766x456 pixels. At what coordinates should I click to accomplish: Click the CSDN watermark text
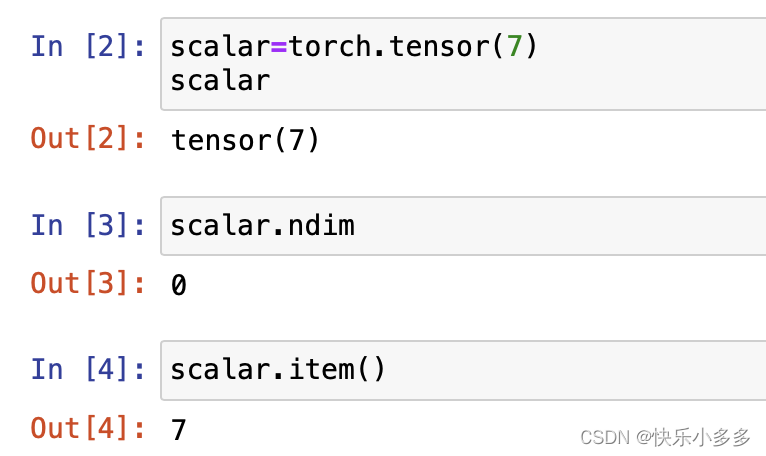665,437
